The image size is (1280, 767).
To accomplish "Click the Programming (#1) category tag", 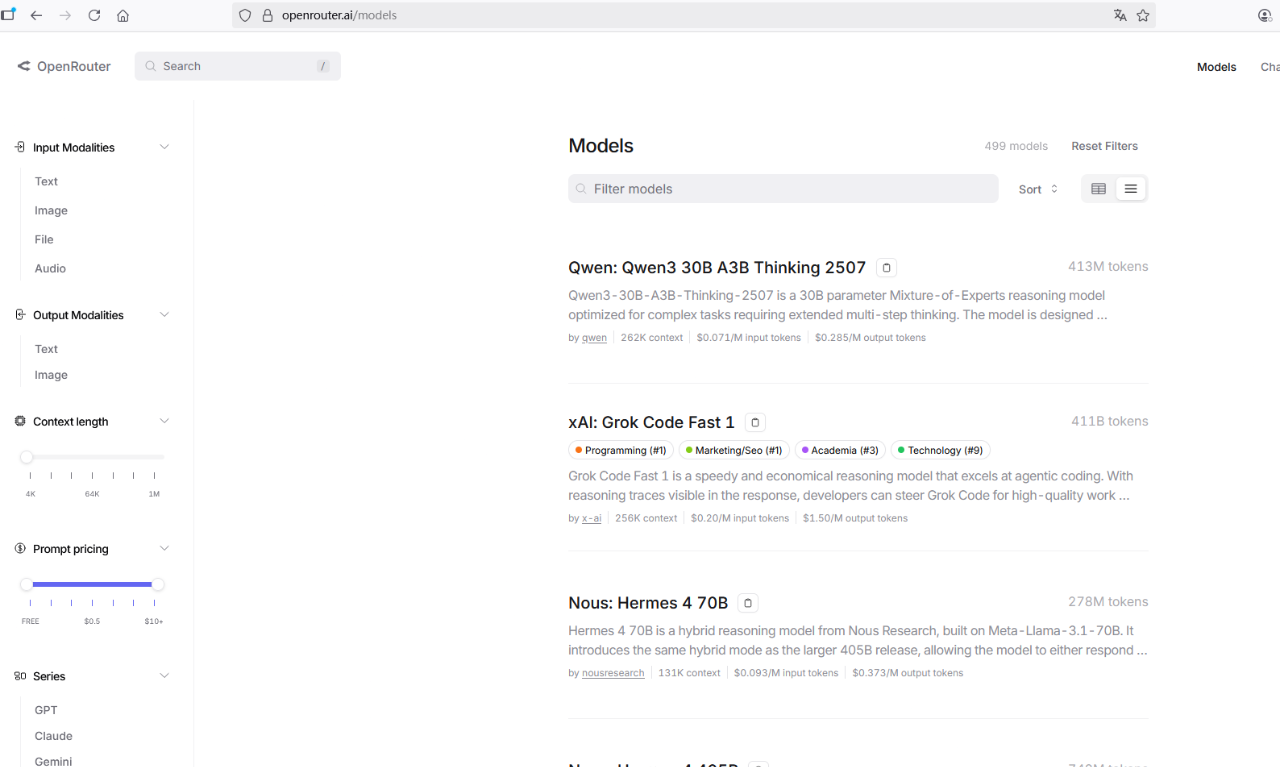I will tap(621, 451).
